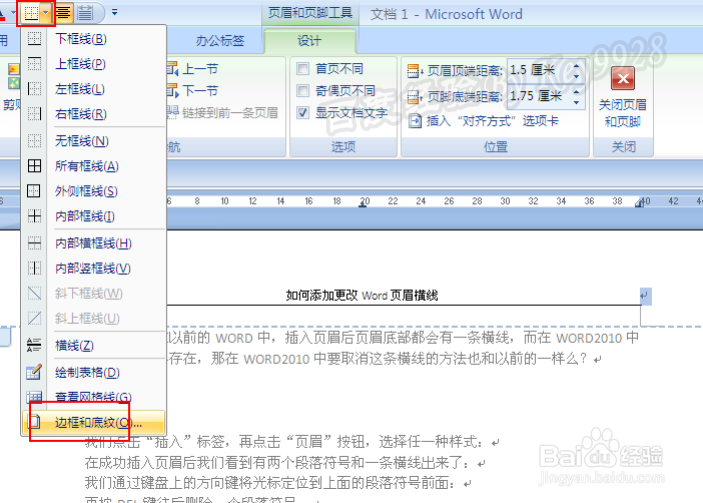Screen dimensions: 703x503
Task: Switch to the 办公标签 tab
Action: pyautogui.click(x=220, y=41)
